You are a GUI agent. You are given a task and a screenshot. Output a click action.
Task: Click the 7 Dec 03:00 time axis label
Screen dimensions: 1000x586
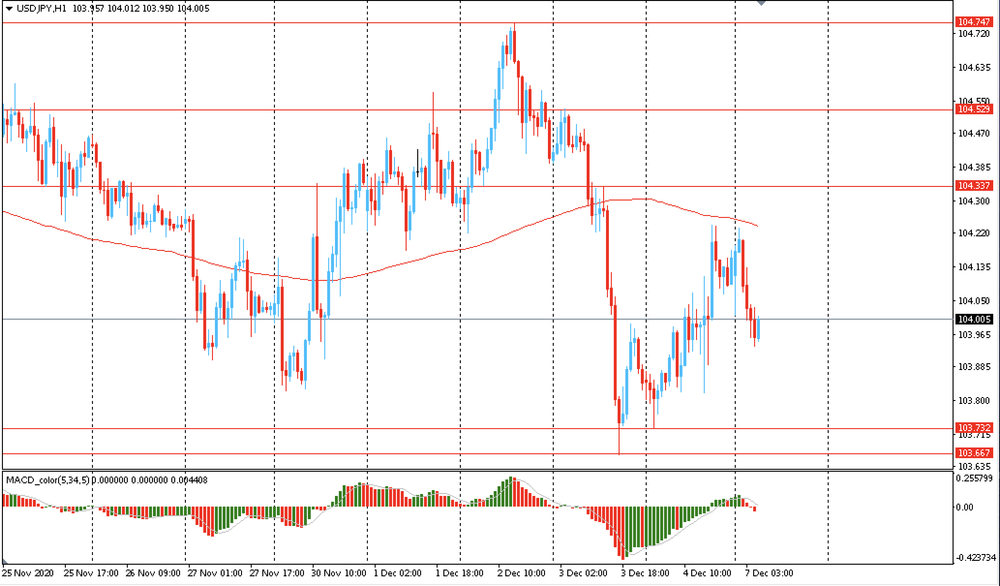[x=770, y=573]
